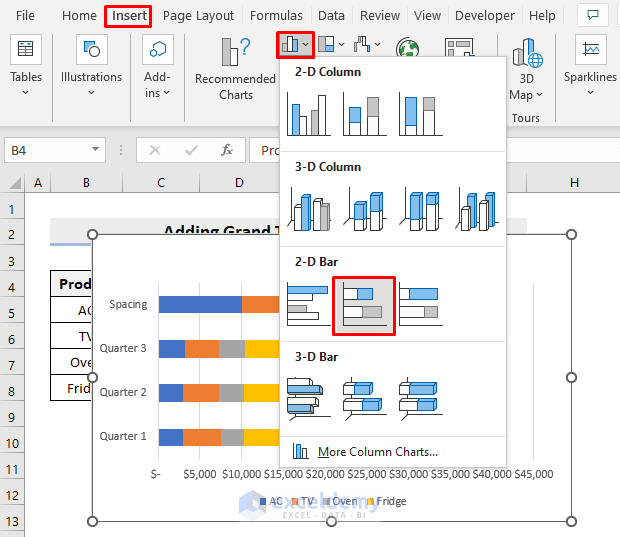Click the Name Box showing B4
The width and height of the screenshot is (620, 537).
55,150
